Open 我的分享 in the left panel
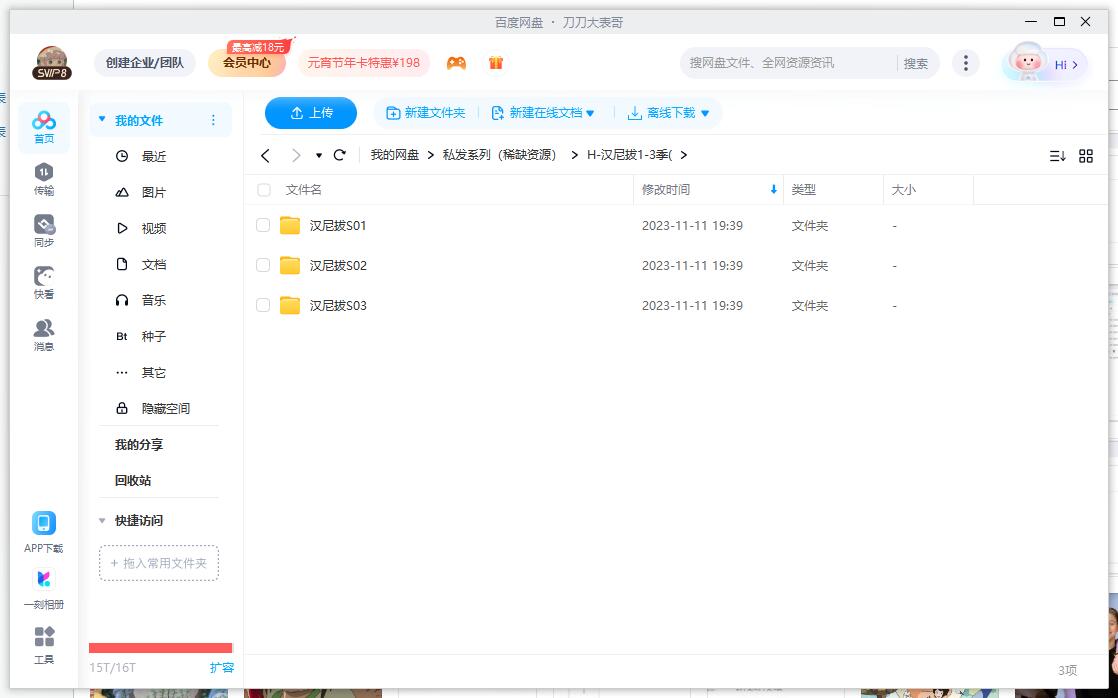Image resolution: width=1118 pixels, height=698 pixels. [140, 444]
